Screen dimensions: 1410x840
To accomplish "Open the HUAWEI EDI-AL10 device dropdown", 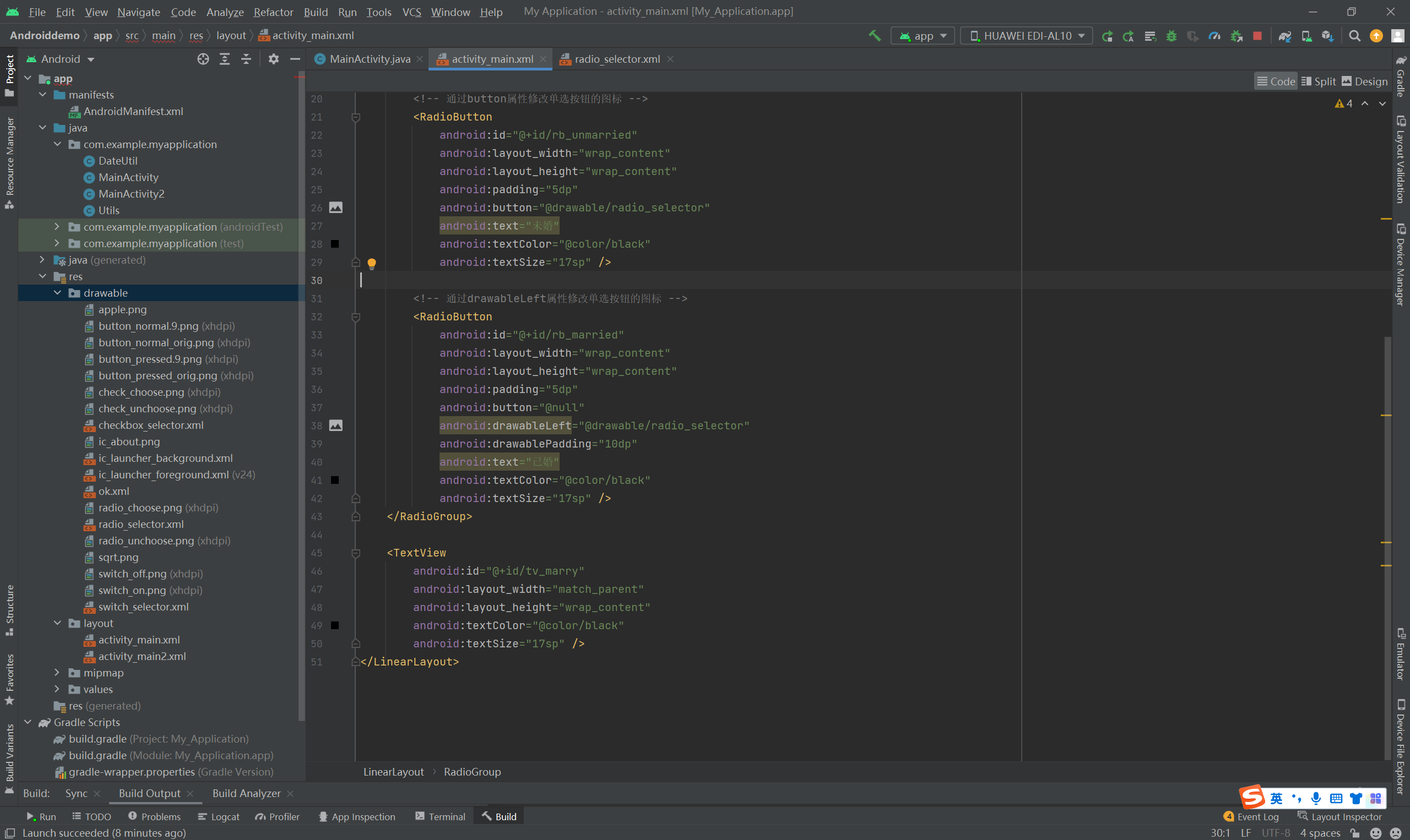I will (x=1027, y=36).
